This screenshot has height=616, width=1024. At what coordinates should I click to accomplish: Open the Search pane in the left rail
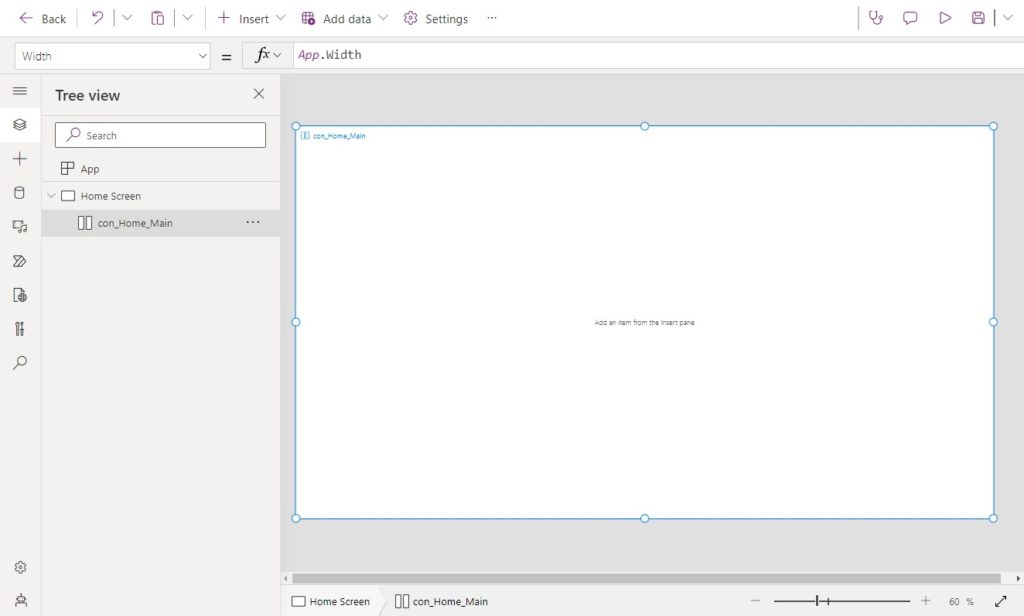[x=18, y=363]
